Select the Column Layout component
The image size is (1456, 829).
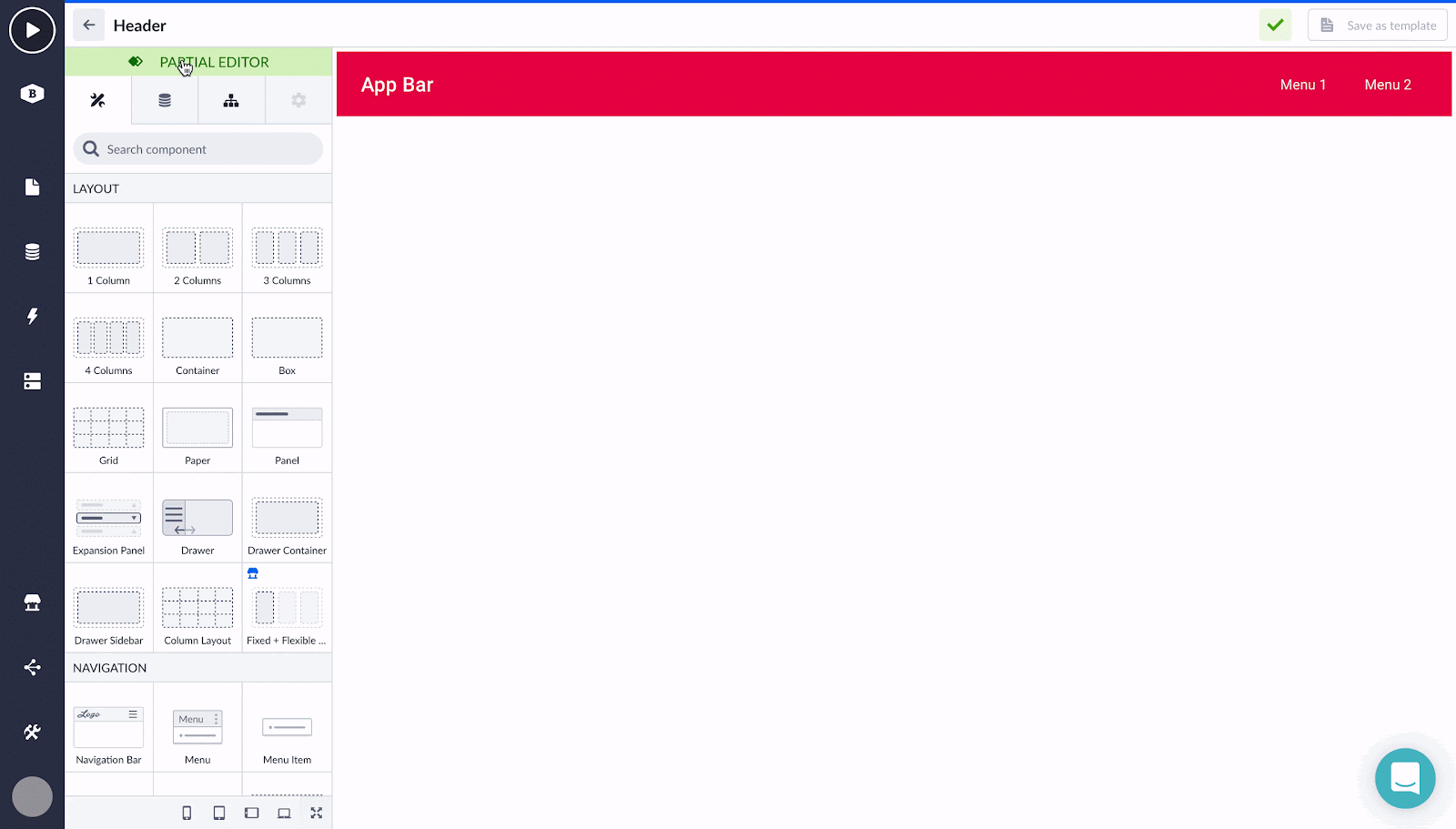[197, 608]
